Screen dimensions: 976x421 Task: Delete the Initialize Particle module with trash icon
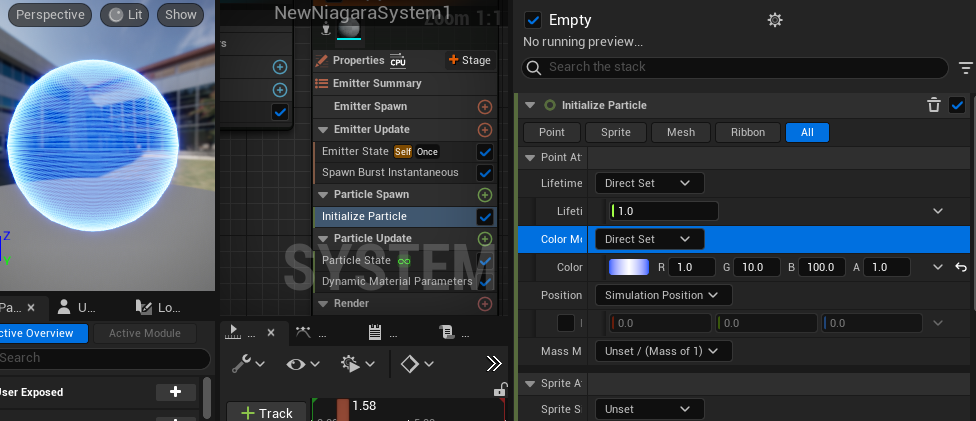tap(934, 105)
